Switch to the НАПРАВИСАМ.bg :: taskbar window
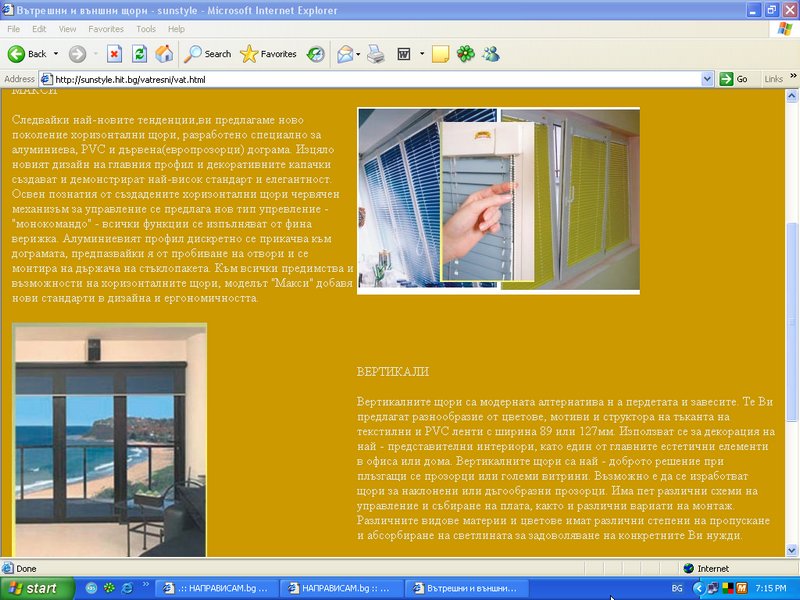The height and width of the screenshot is (600, 800). pos(341,588)
